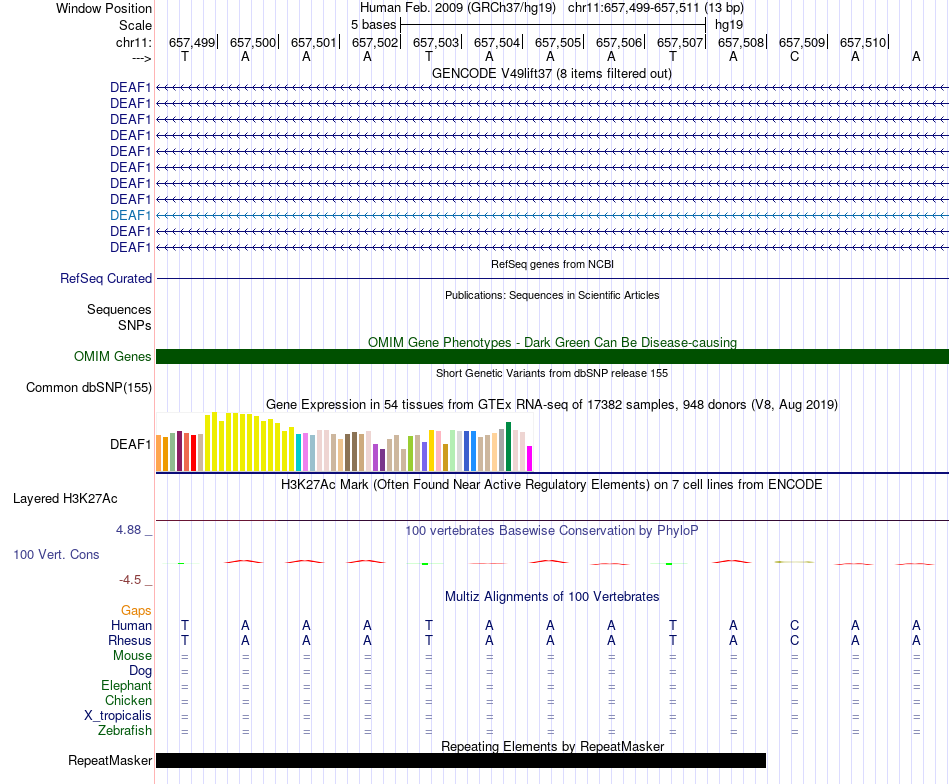Click the light-blue DEAF1 transcript arrow line
The image size is (950, 784).
[x=552, y=215]
